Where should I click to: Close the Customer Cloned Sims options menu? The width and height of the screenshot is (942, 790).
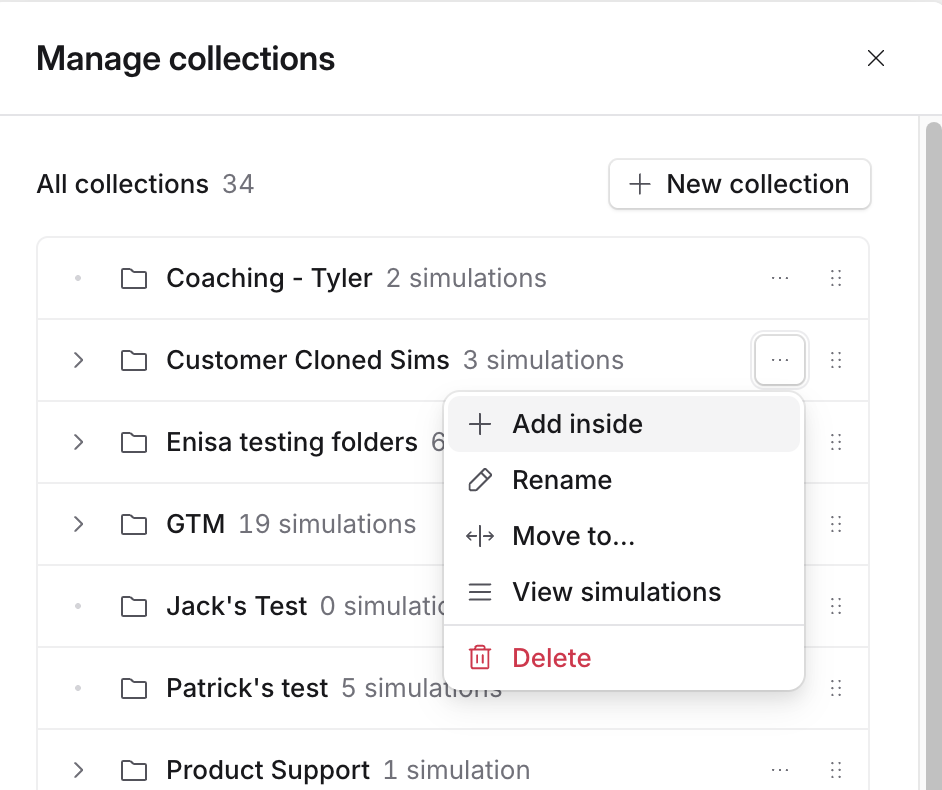point(780,360)
